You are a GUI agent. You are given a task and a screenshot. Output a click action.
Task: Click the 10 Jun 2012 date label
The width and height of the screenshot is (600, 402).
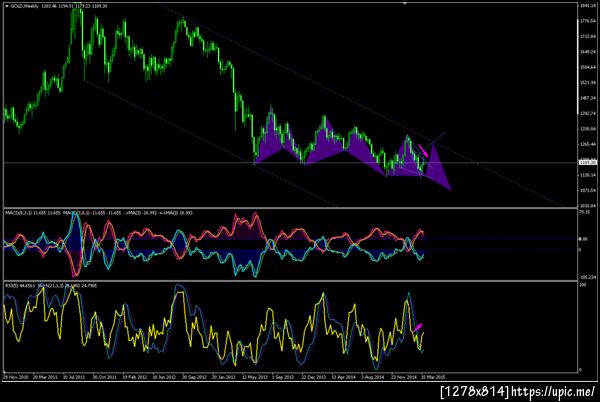pos(164,377)
